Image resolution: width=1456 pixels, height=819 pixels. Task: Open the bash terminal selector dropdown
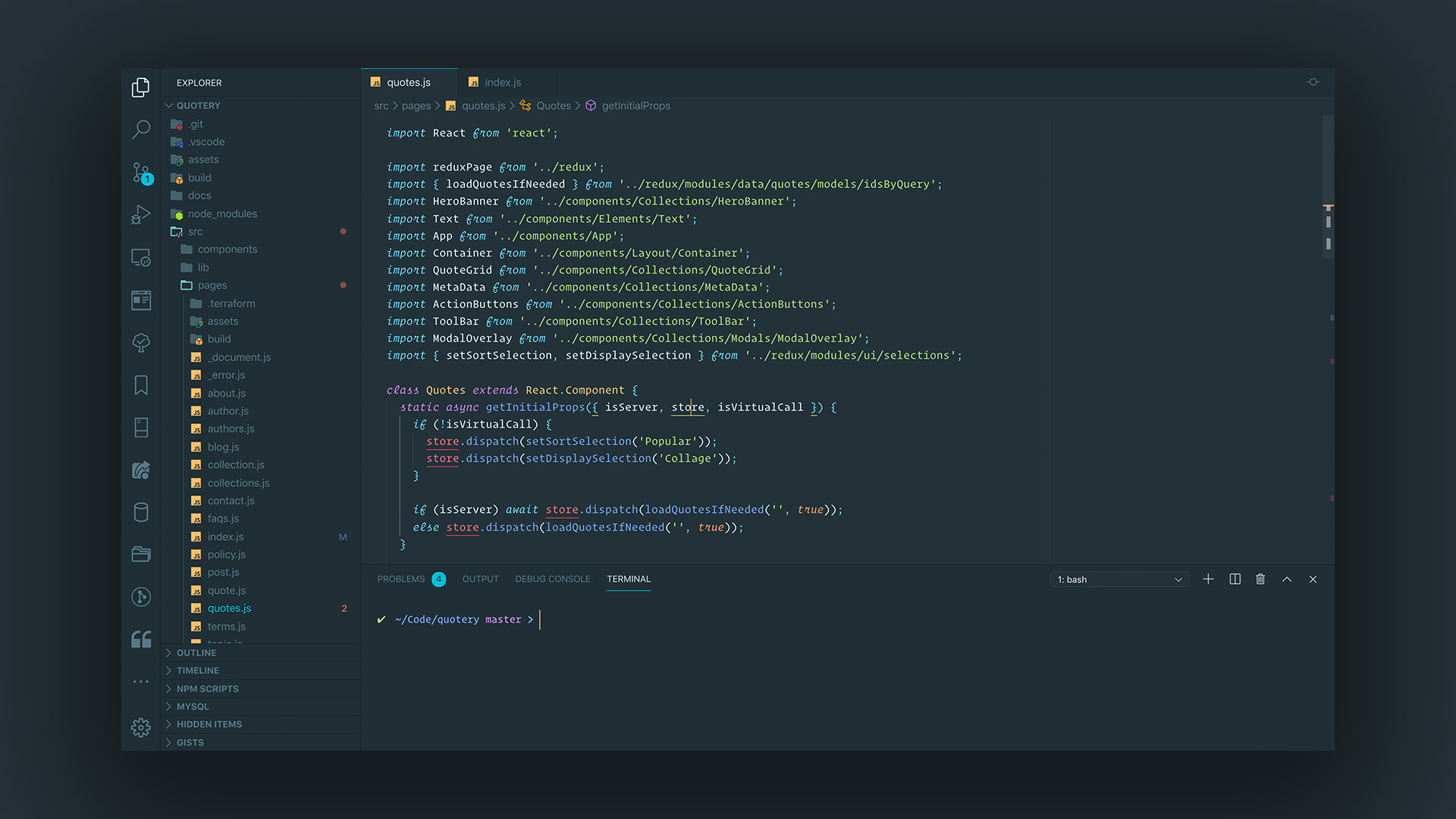[x=1119, y=579]
